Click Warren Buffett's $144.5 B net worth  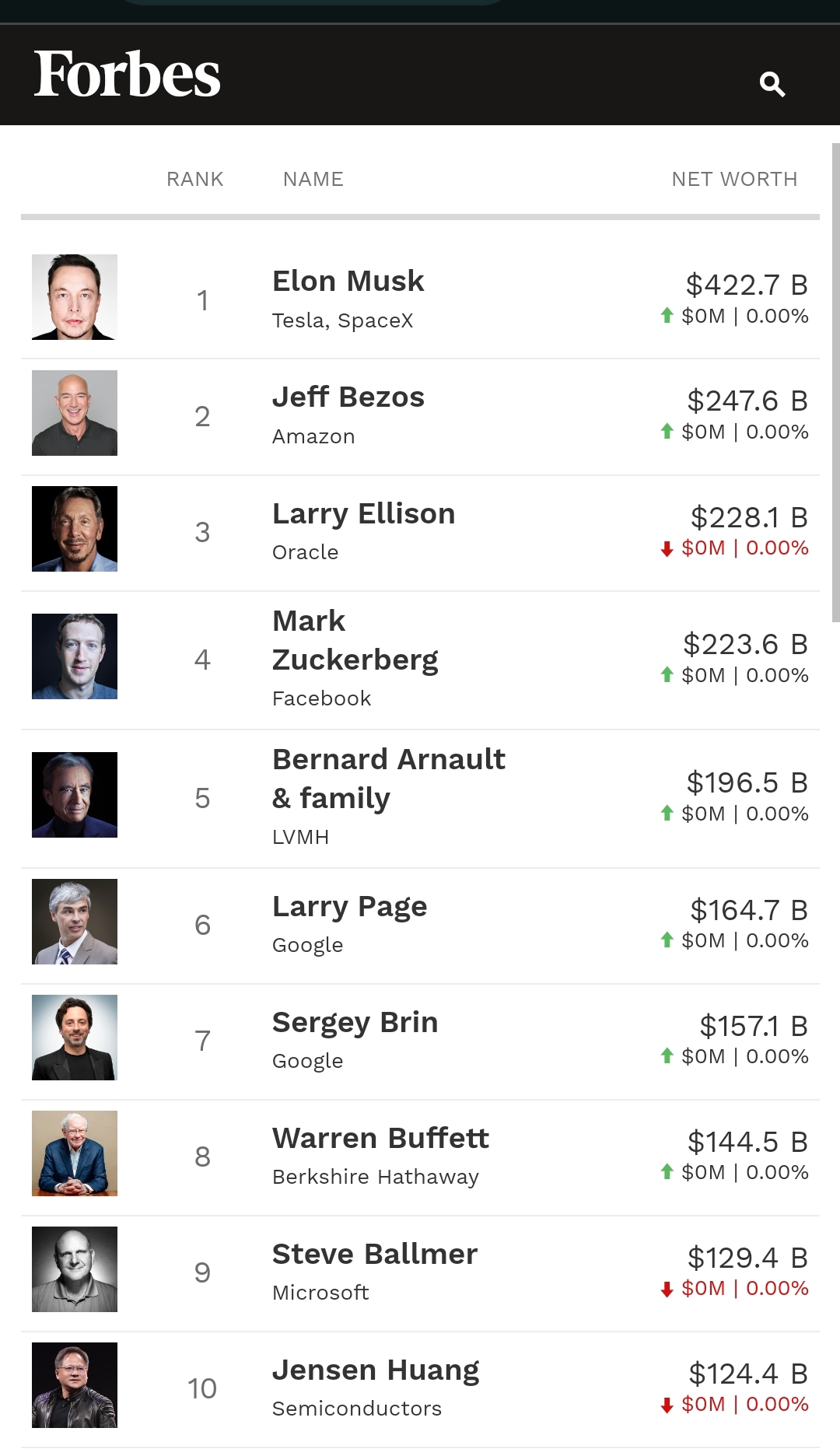click(747, 1142)
